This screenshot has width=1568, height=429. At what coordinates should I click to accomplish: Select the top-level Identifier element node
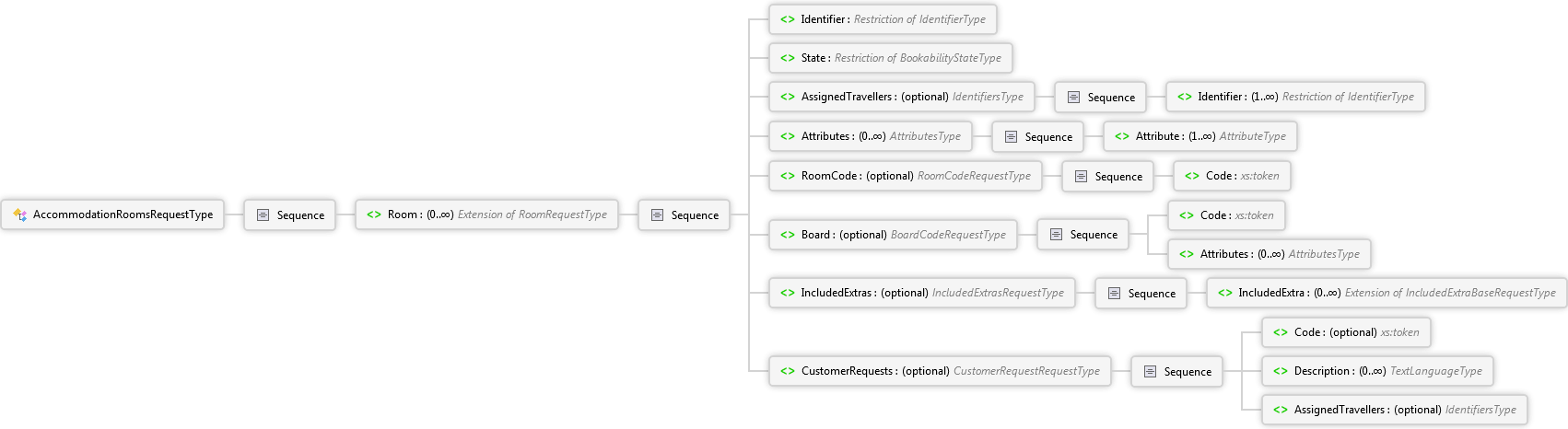click(x=882, y=19)
